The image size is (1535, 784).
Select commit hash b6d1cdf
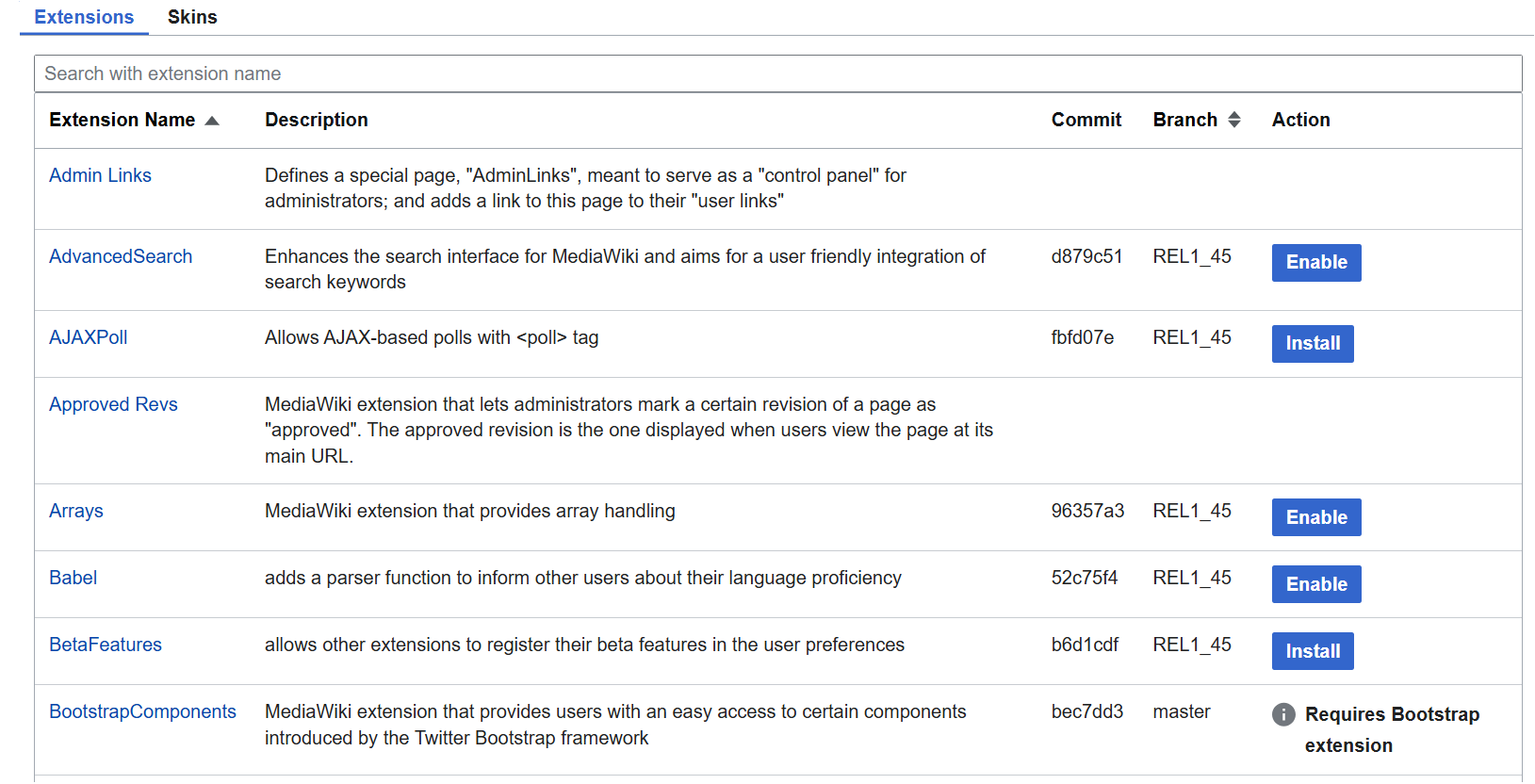pos(1085,645)
